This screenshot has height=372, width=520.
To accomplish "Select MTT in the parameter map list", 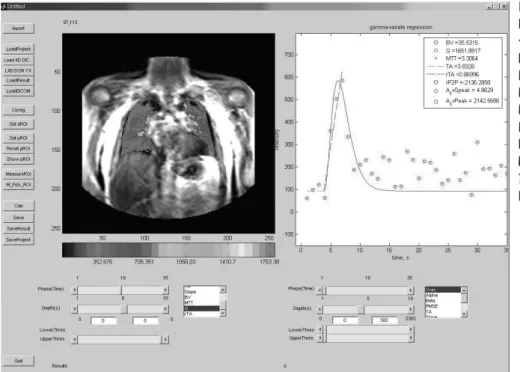I will tap(201, 303).
